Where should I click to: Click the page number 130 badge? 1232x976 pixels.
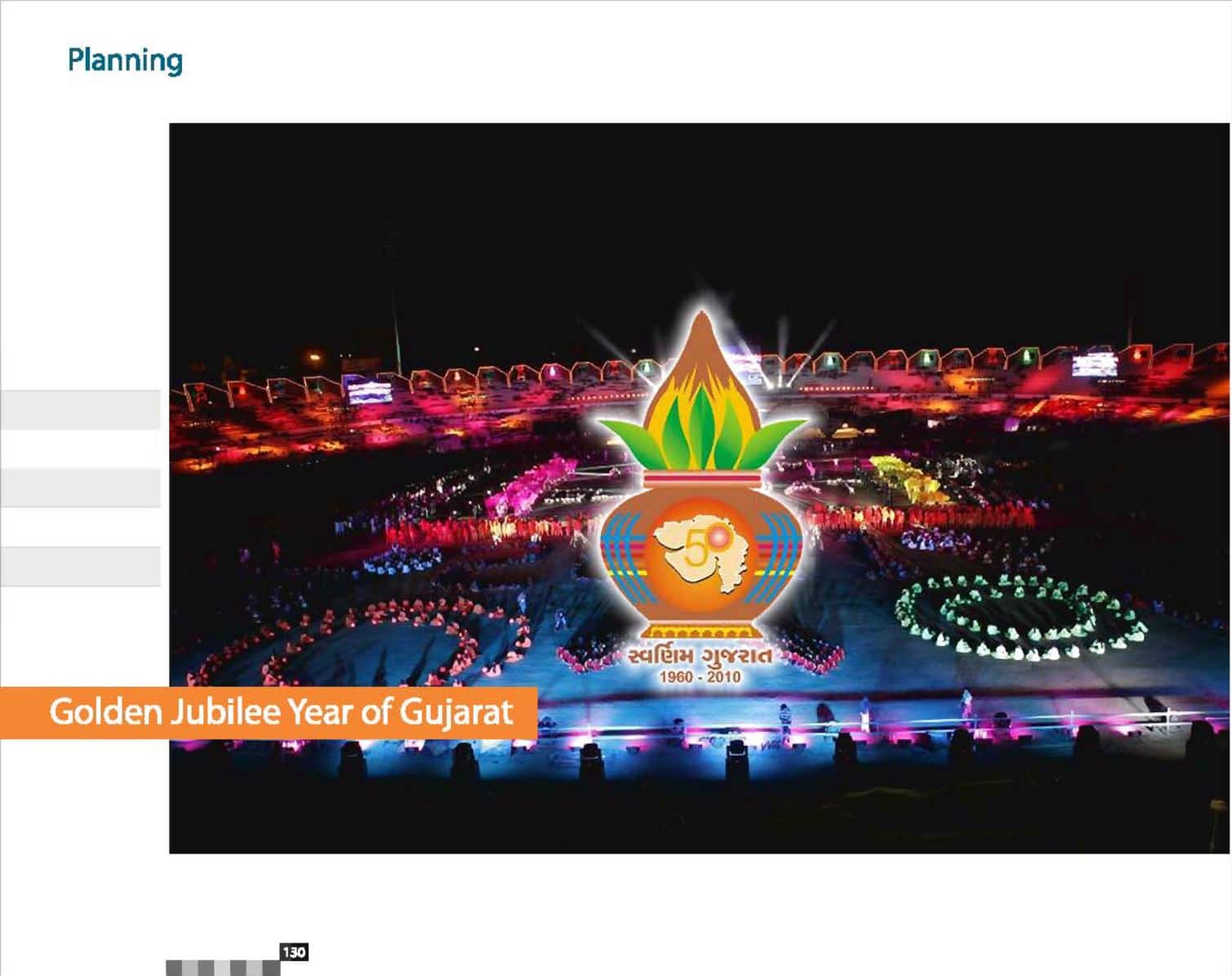(293, 951)
